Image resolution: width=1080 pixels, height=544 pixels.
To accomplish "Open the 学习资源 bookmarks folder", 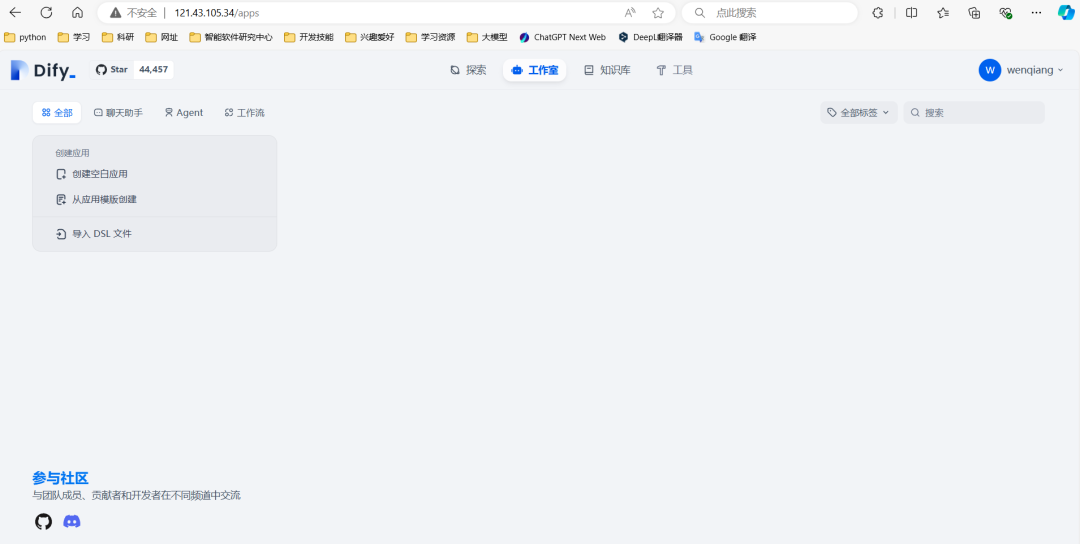I will pyautogui.click(x=430, y=37).
